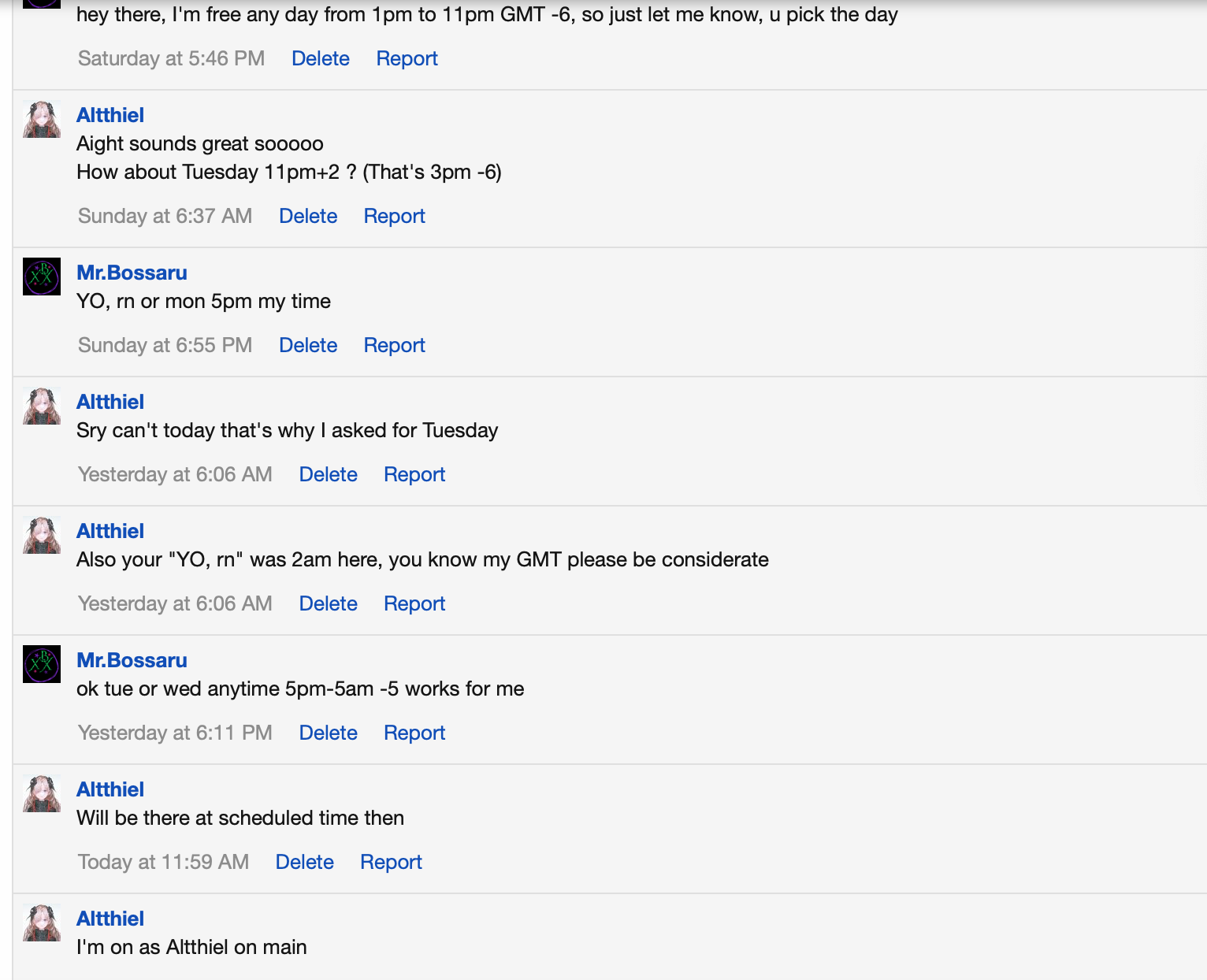The width and height of the screenshot is (1207, 980).
Task: Open Mr.Bossaru's profile from "ok tue or wed" post
Action: 132,660
